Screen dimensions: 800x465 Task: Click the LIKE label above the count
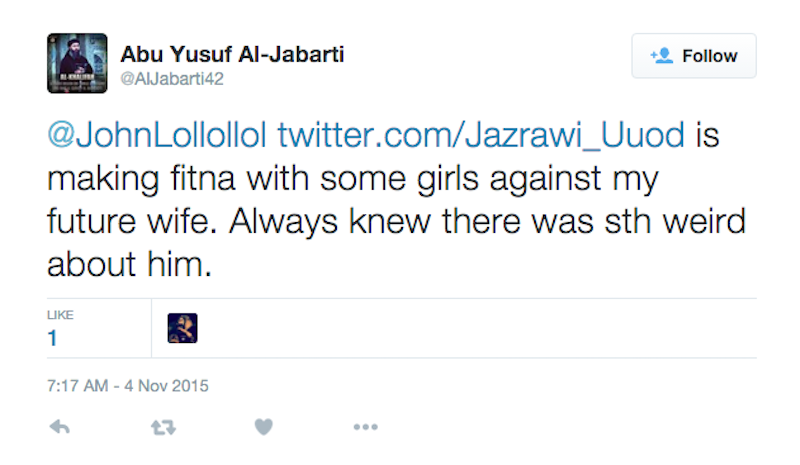[58, 315]
